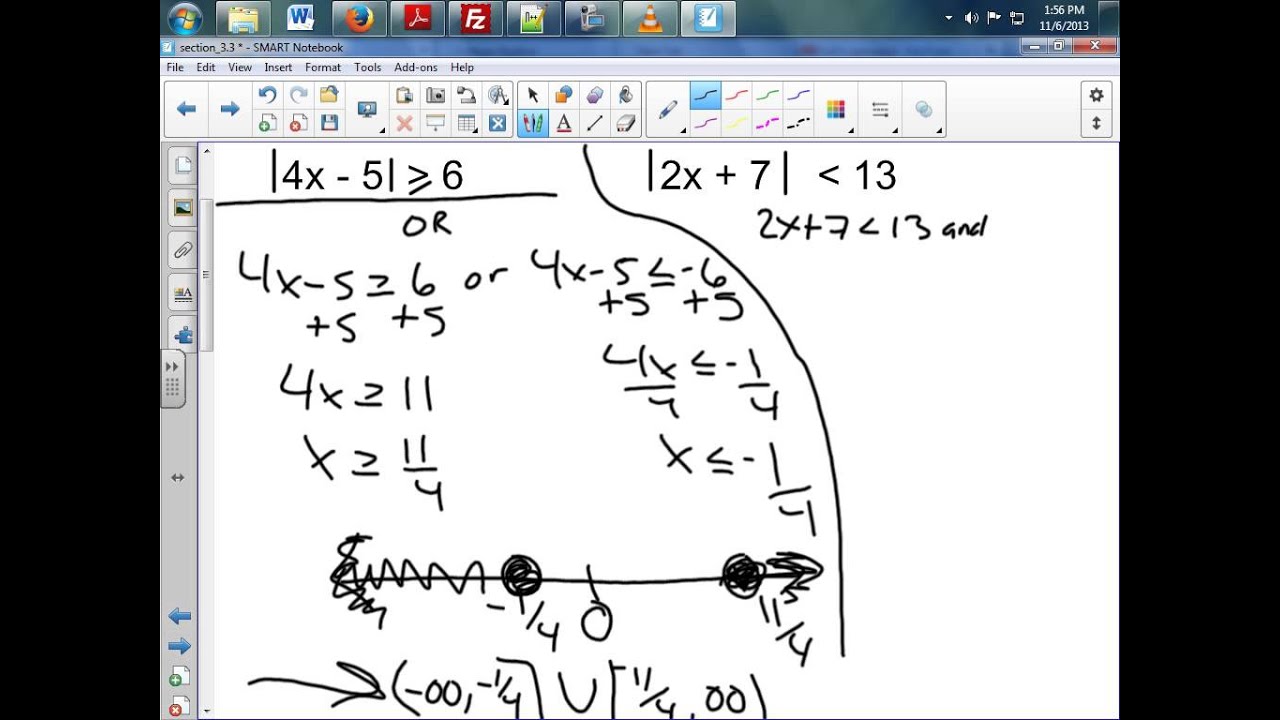Screen dimensions: 1280x720
Task: Open VLC media player from taskbar
Action: [x=650, y=18]
